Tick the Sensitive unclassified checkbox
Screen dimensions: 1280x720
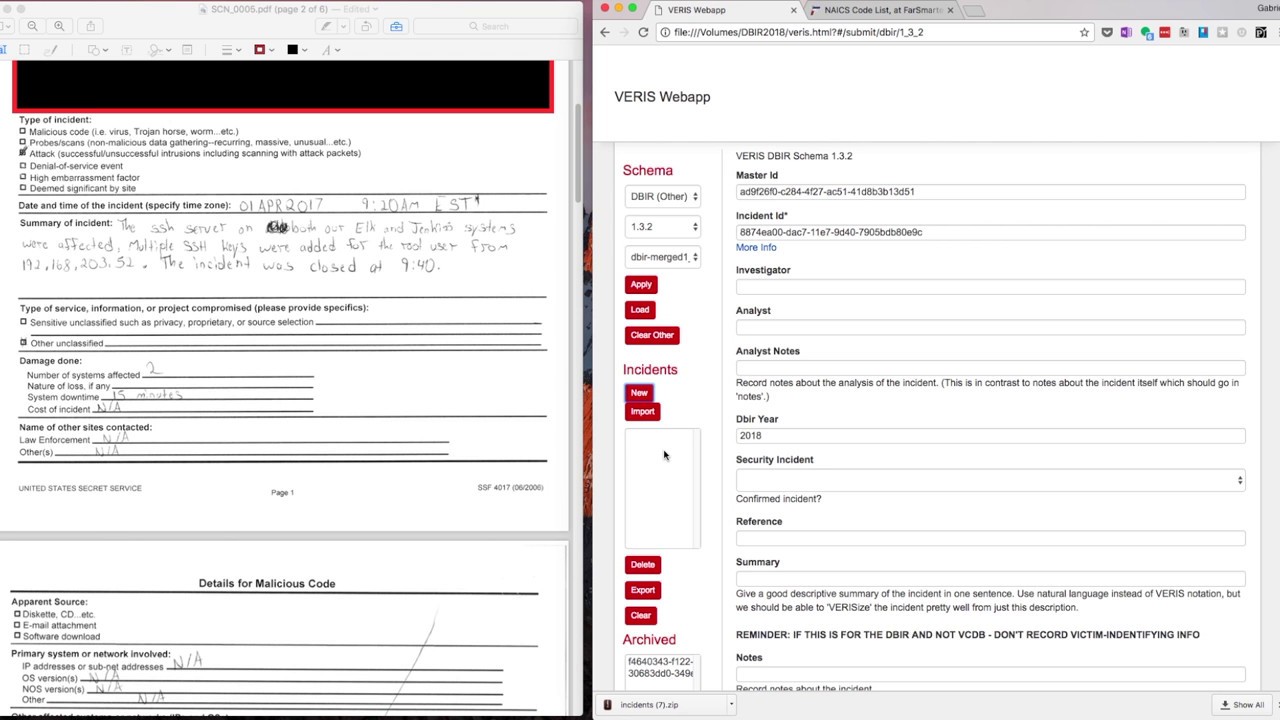pyautogui.click(x=23, y=322)
